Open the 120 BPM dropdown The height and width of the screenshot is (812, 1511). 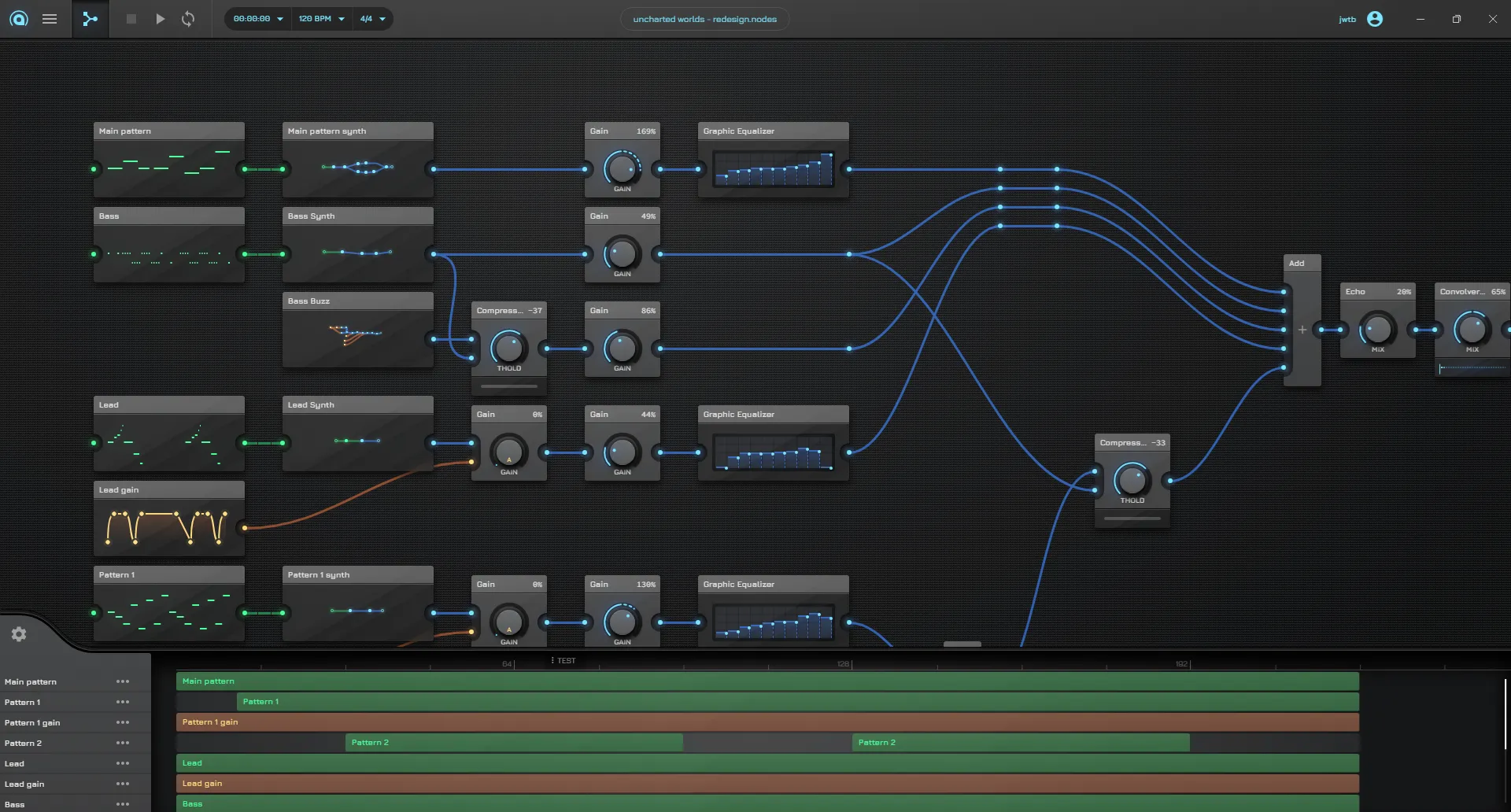pos(321,19)
